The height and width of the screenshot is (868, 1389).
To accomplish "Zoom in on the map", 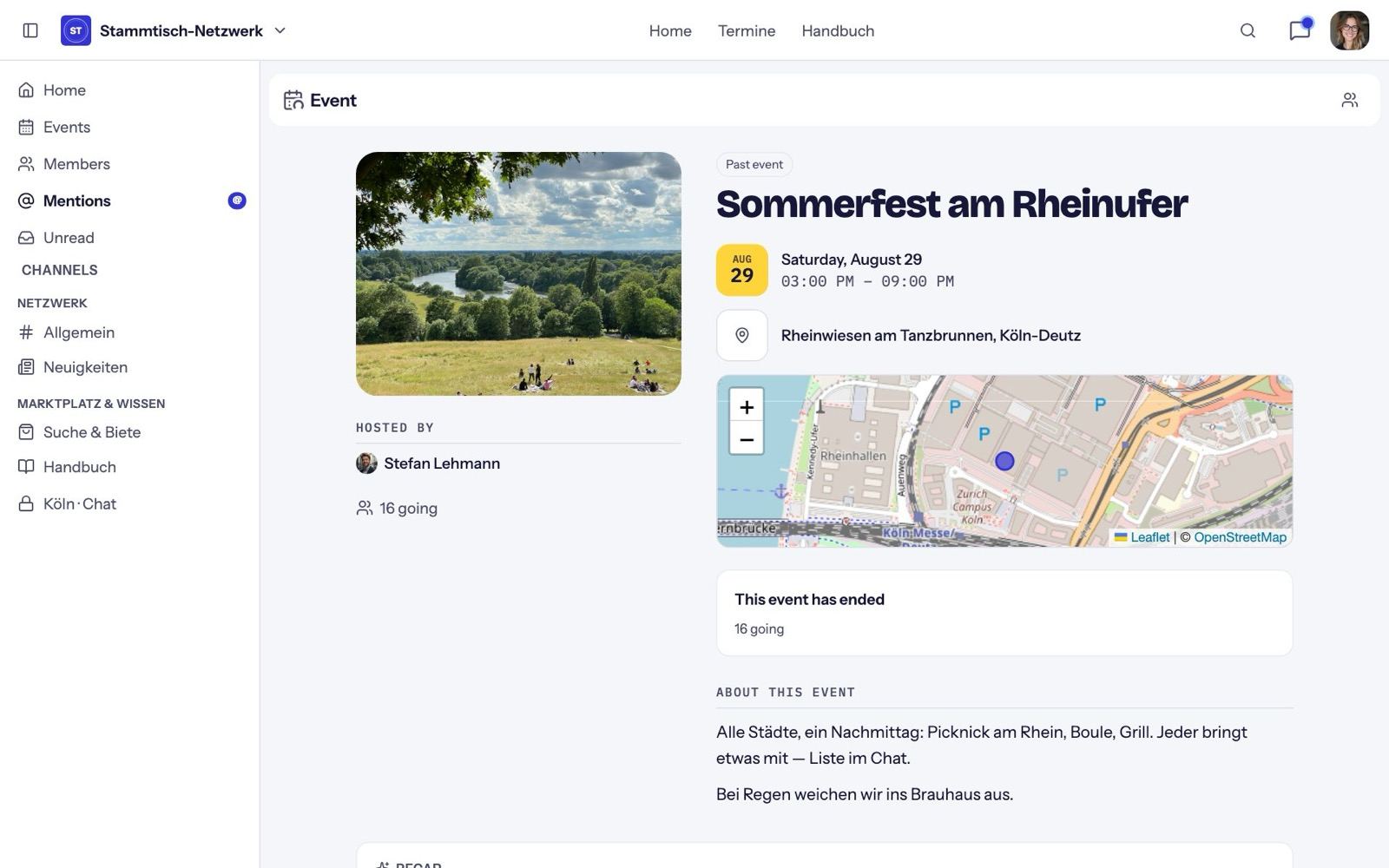I will 747,406.
